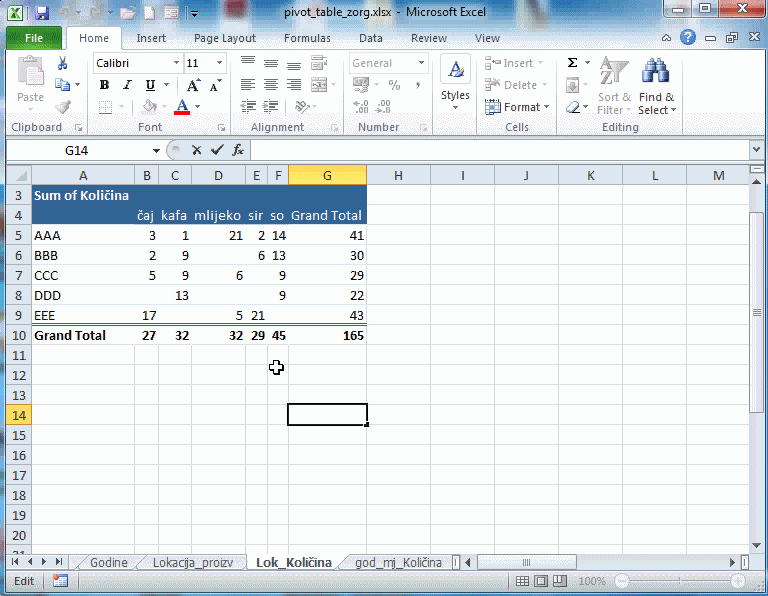Screen dimensions: 768x596
Task: Expand the font size dropdown
Action: pos(219,63)
